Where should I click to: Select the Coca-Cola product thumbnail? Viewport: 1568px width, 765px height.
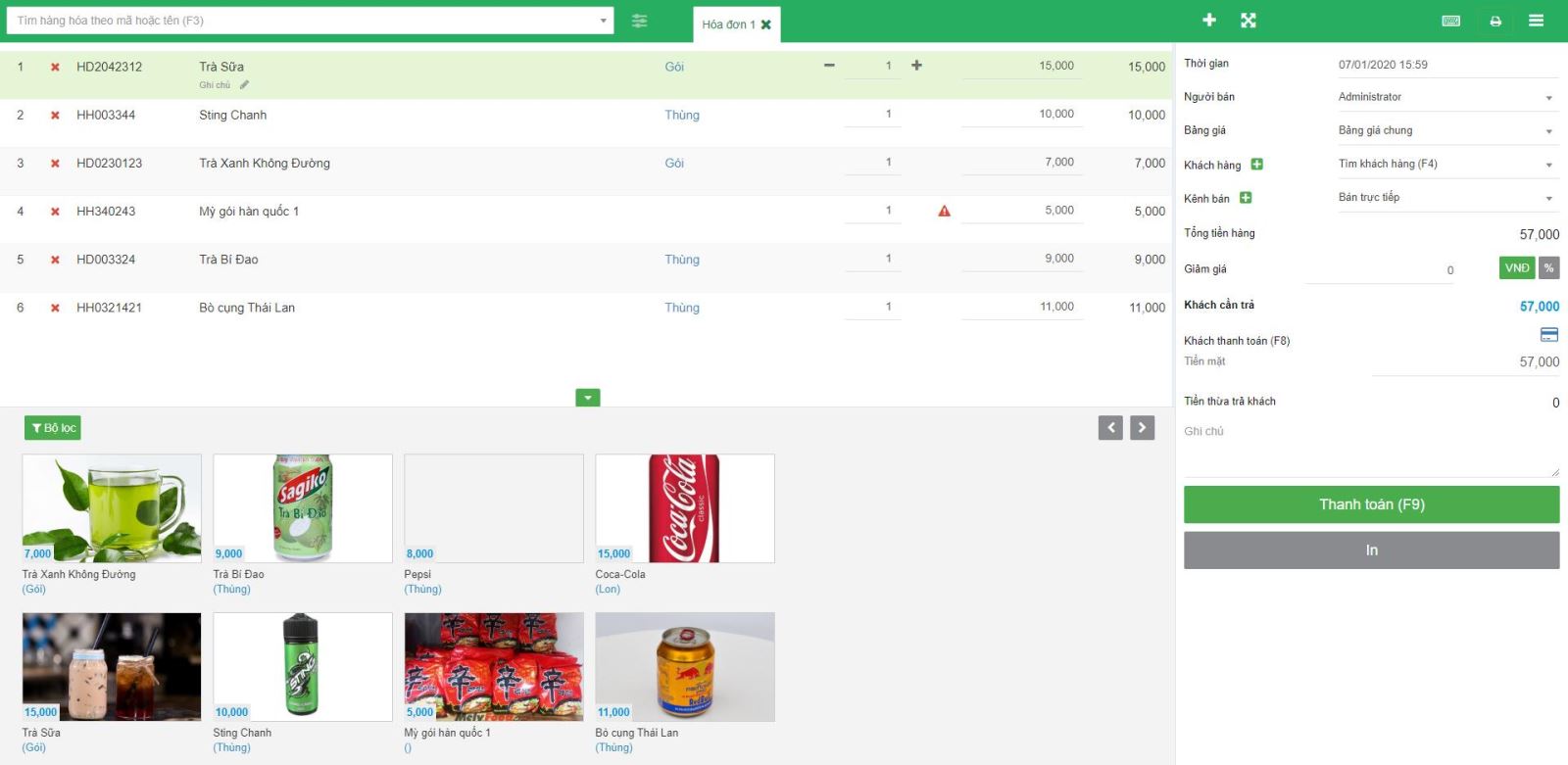(684, 508)
